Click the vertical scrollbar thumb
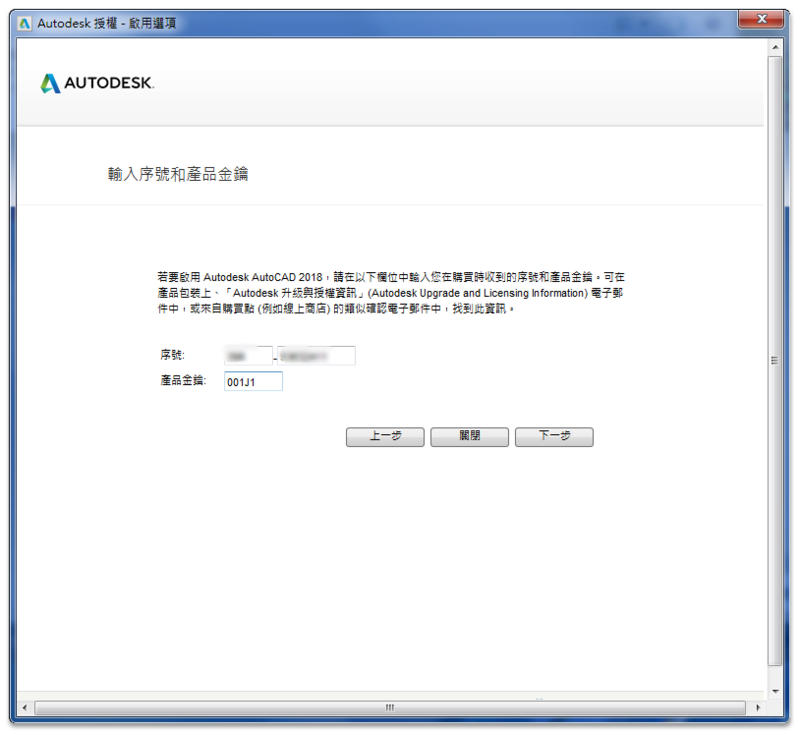Image resolution: width=800 pixels, height=733 pixels. 775,361
